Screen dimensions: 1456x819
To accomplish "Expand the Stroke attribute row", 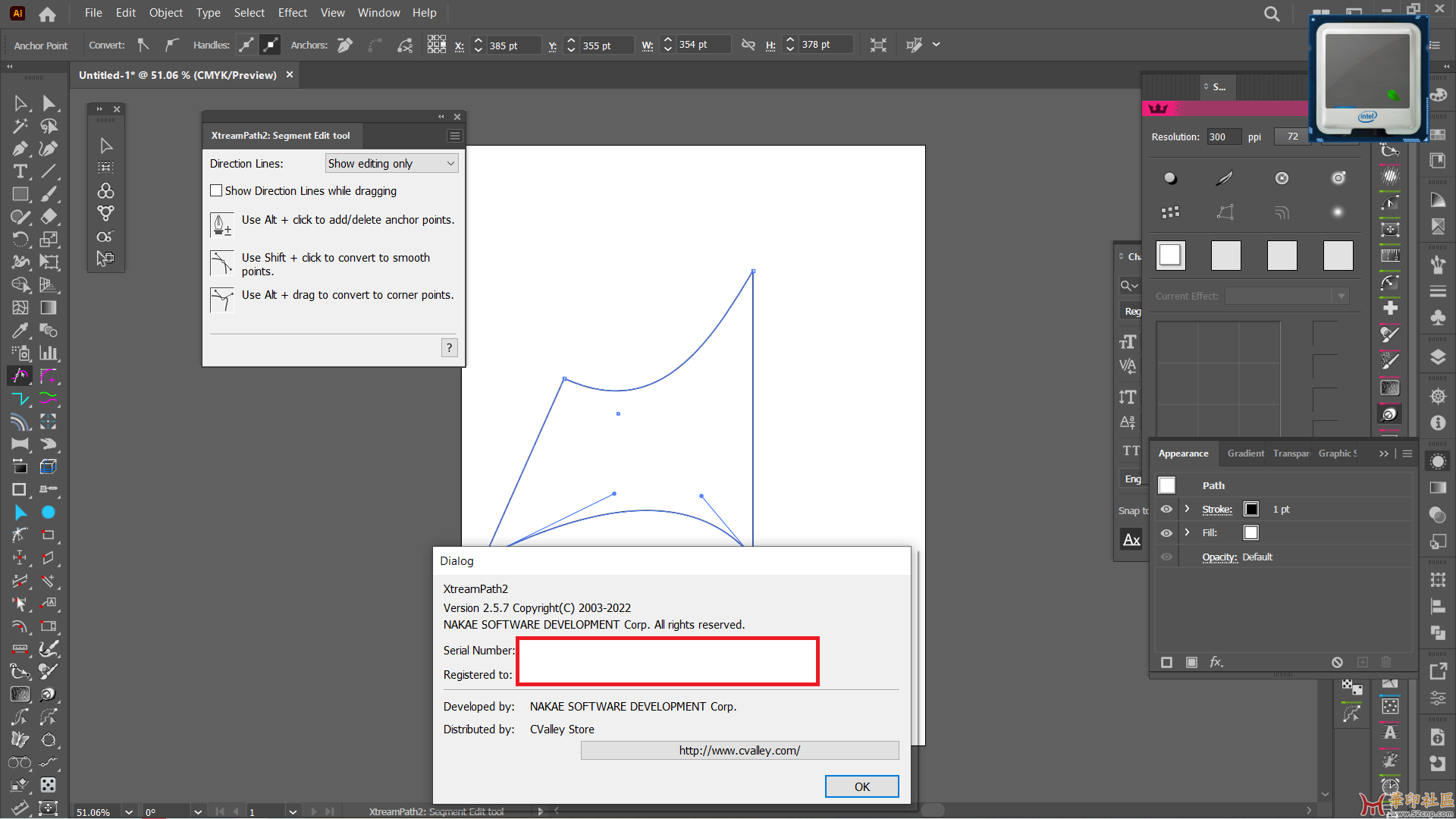I will [x=1188, y=509].
